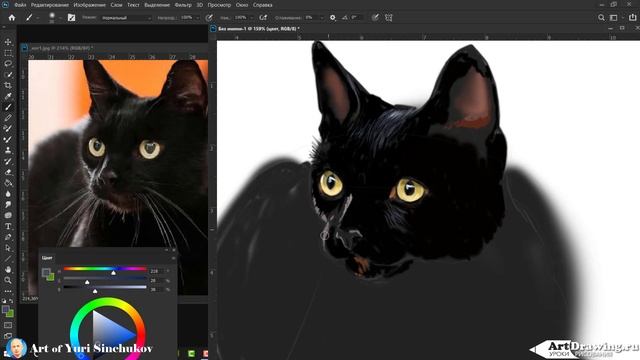Open the brush preset picker dropdown
The image size is (640, 360).
[60, 18]
